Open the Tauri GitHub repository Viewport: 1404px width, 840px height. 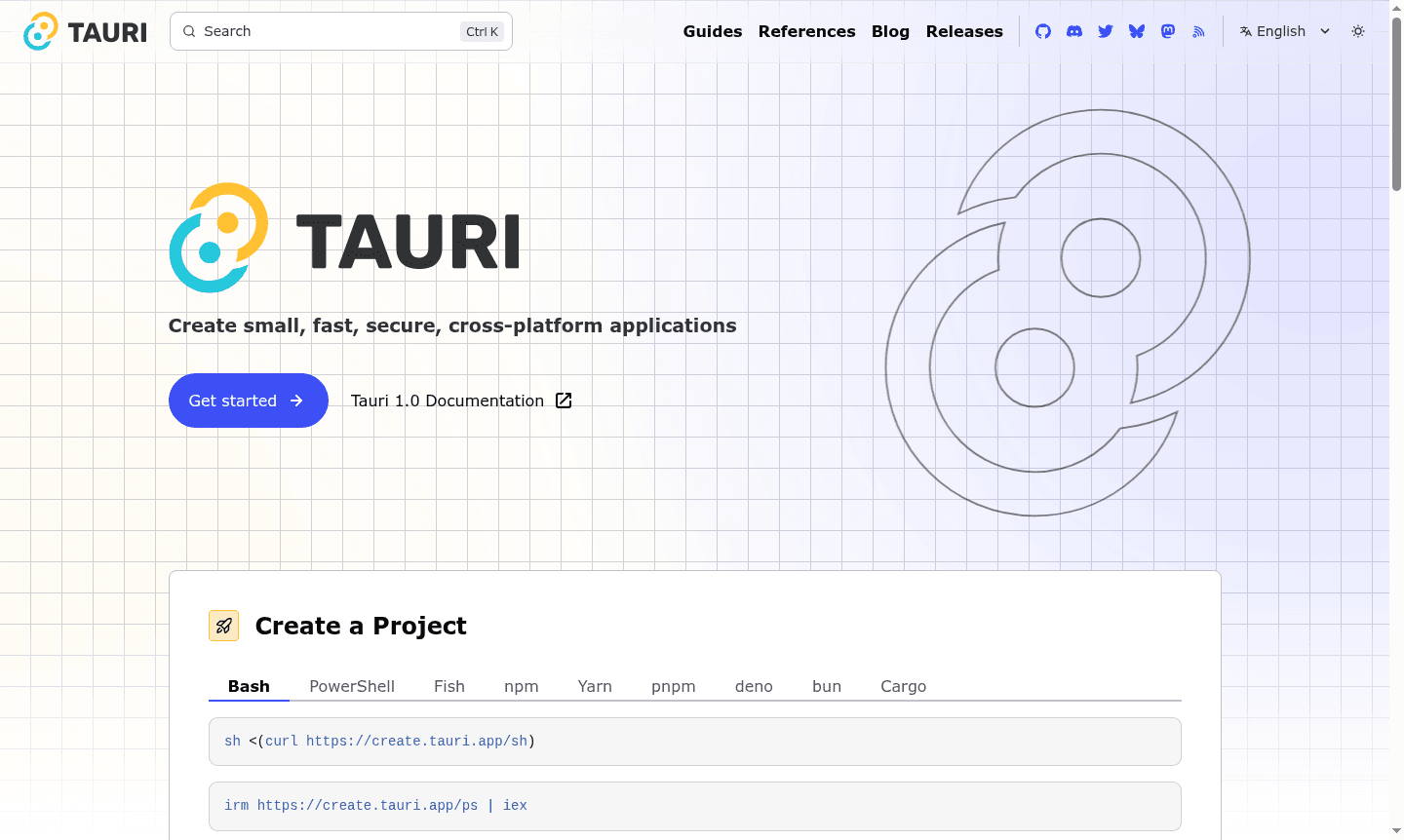tap(1042, 30)
